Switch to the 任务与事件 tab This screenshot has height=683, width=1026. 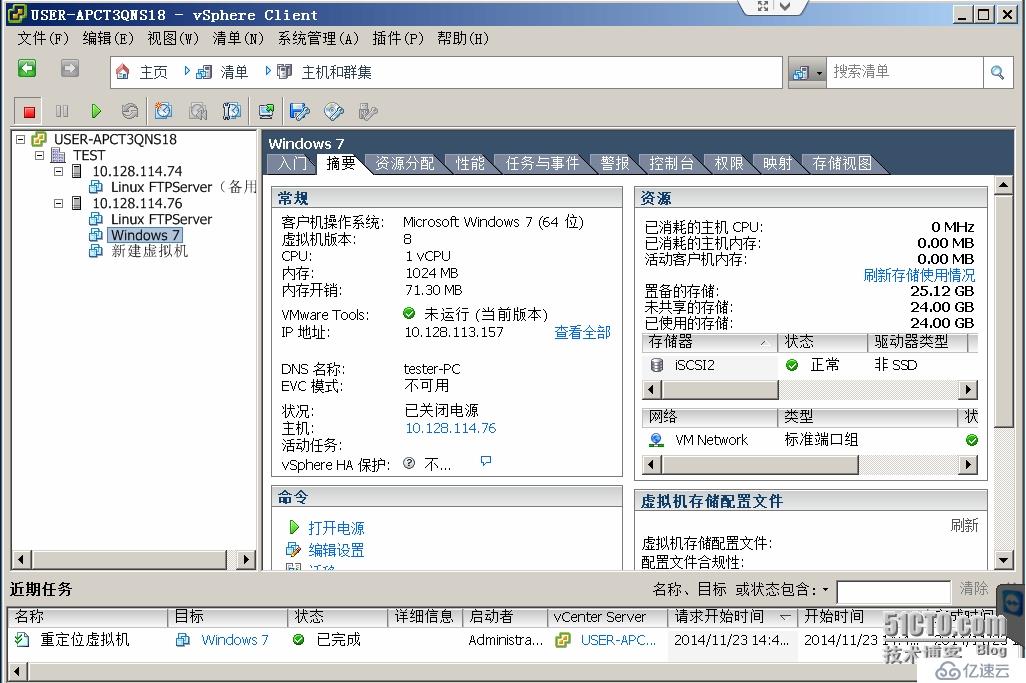(x=542, y=164)
